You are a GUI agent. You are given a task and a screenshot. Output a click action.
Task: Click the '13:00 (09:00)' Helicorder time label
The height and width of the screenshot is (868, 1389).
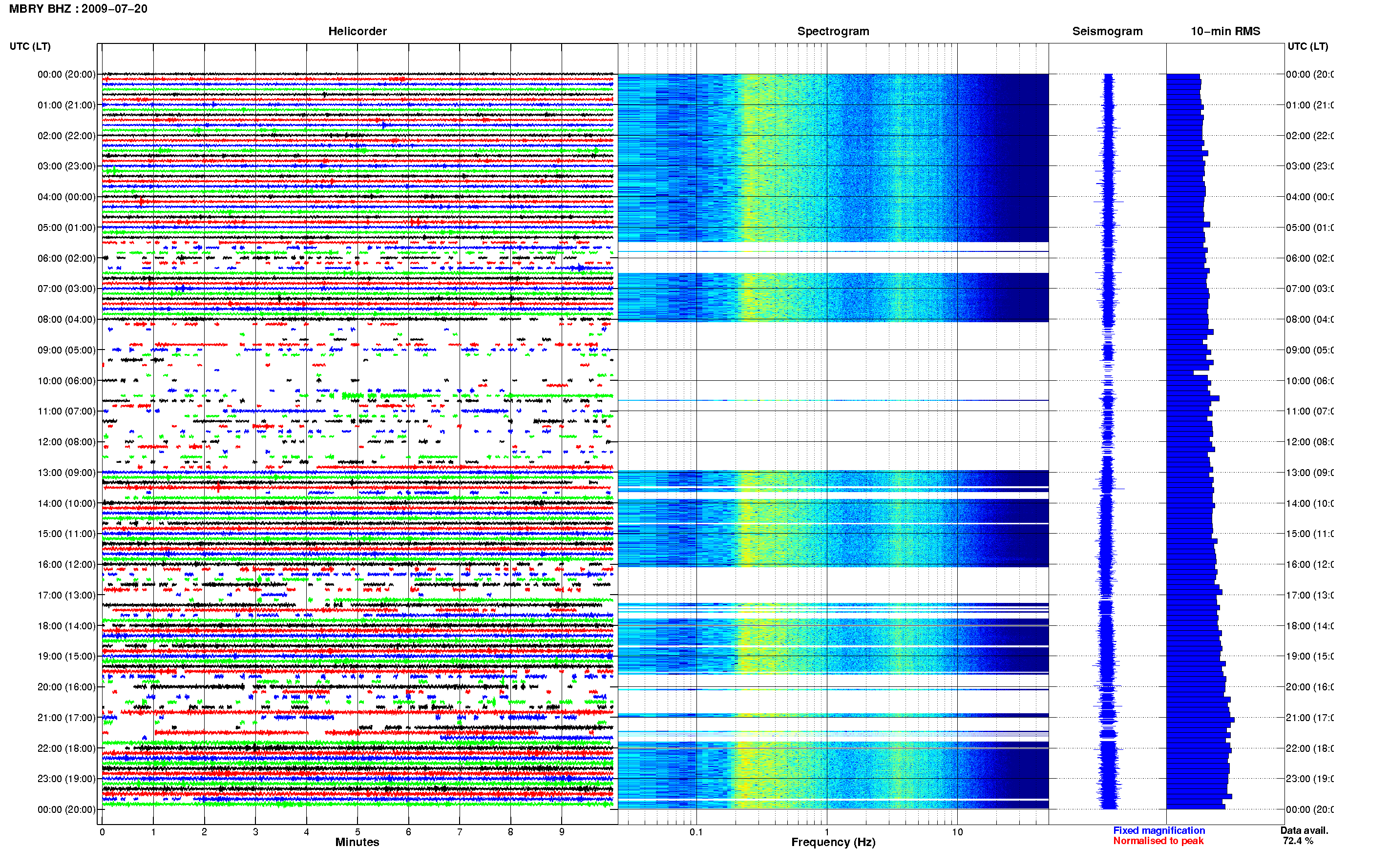66,473
